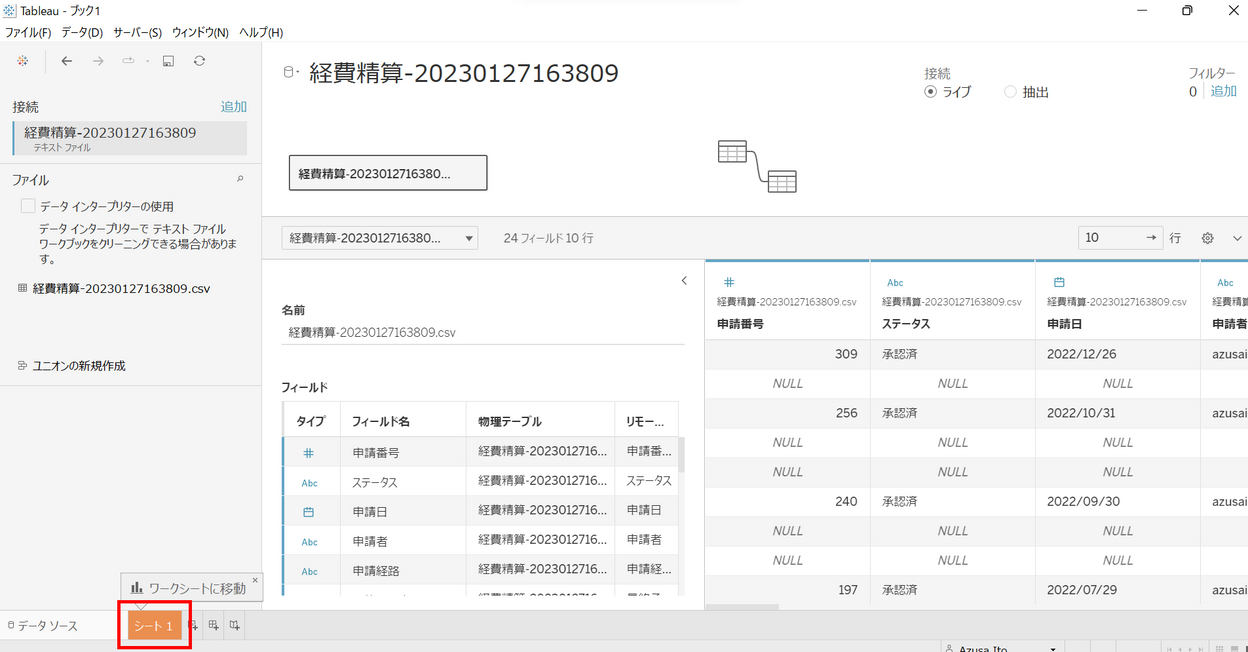
Task: Open the grid settings gear icon
Action: pos(1207,238)
